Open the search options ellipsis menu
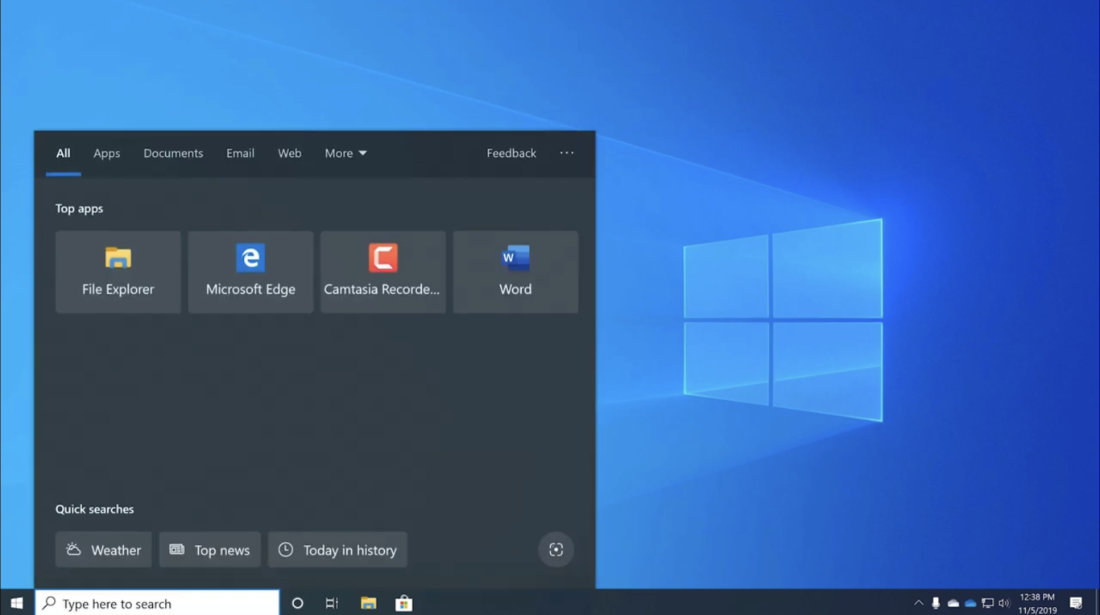This screenshot has height=615, width=1100. 567,153
